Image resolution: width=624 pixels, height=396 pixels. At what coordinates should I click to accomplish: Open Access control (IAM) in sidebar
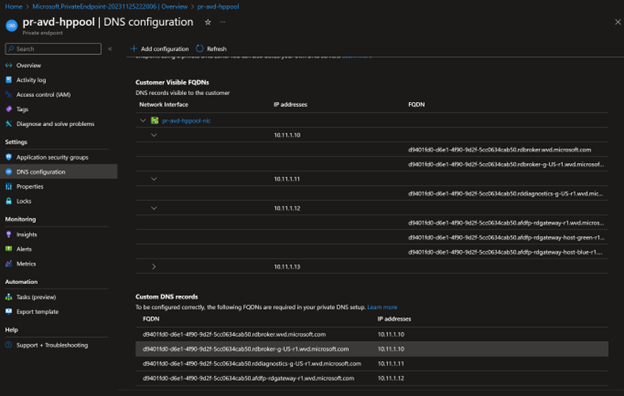point(43,95)
